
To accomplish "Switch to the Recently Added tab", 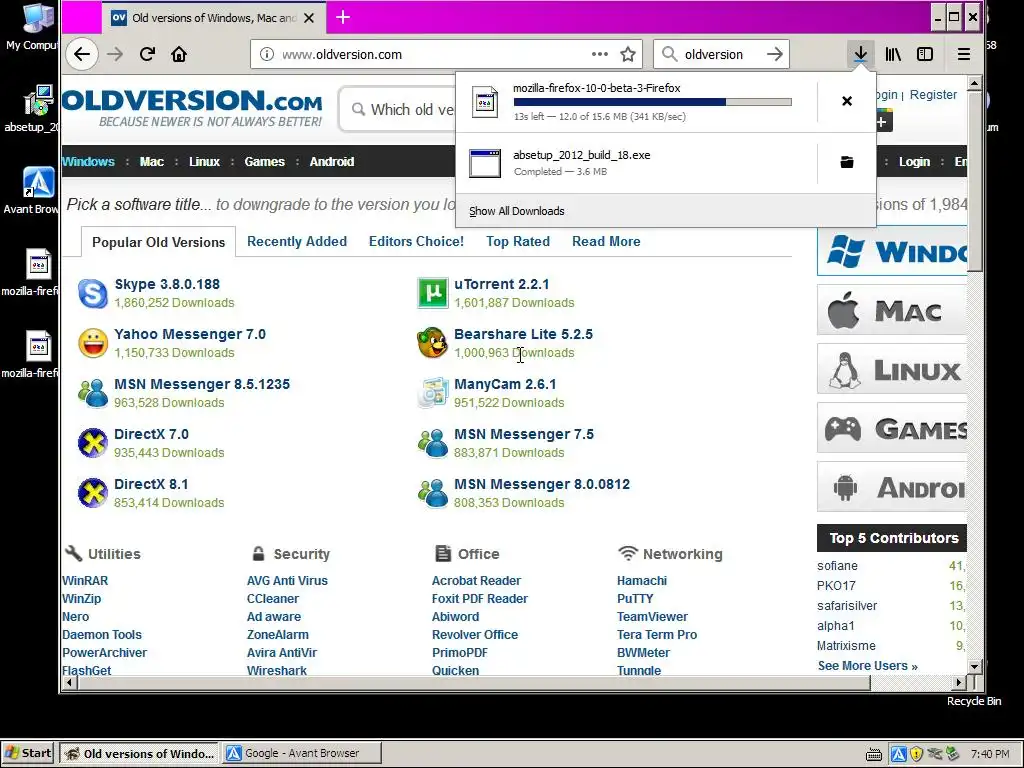I will 296,242.
